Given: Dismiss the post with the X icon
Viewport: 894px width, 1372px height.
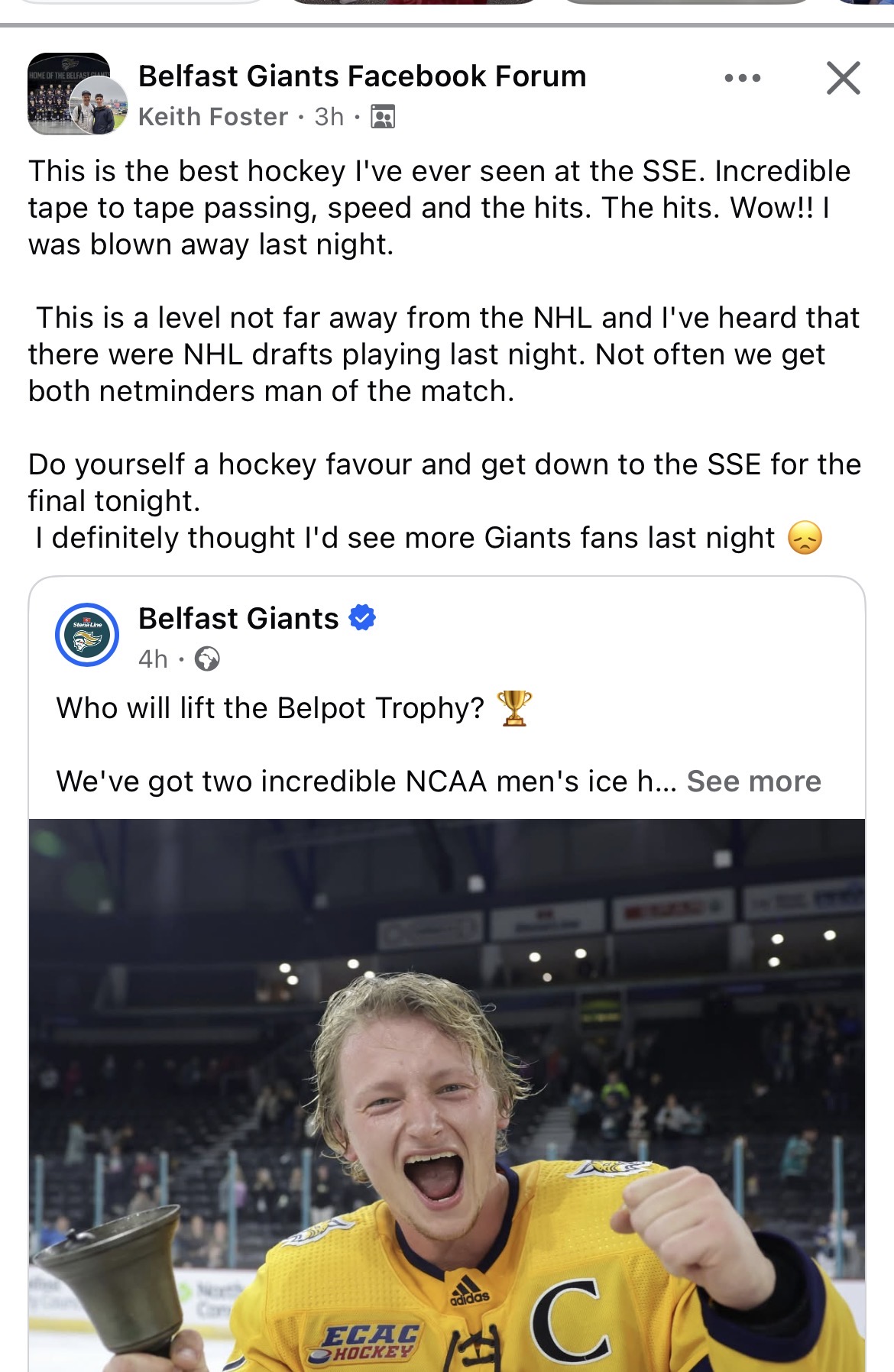Looking at the screenshot, I should (x=843, y=78).
